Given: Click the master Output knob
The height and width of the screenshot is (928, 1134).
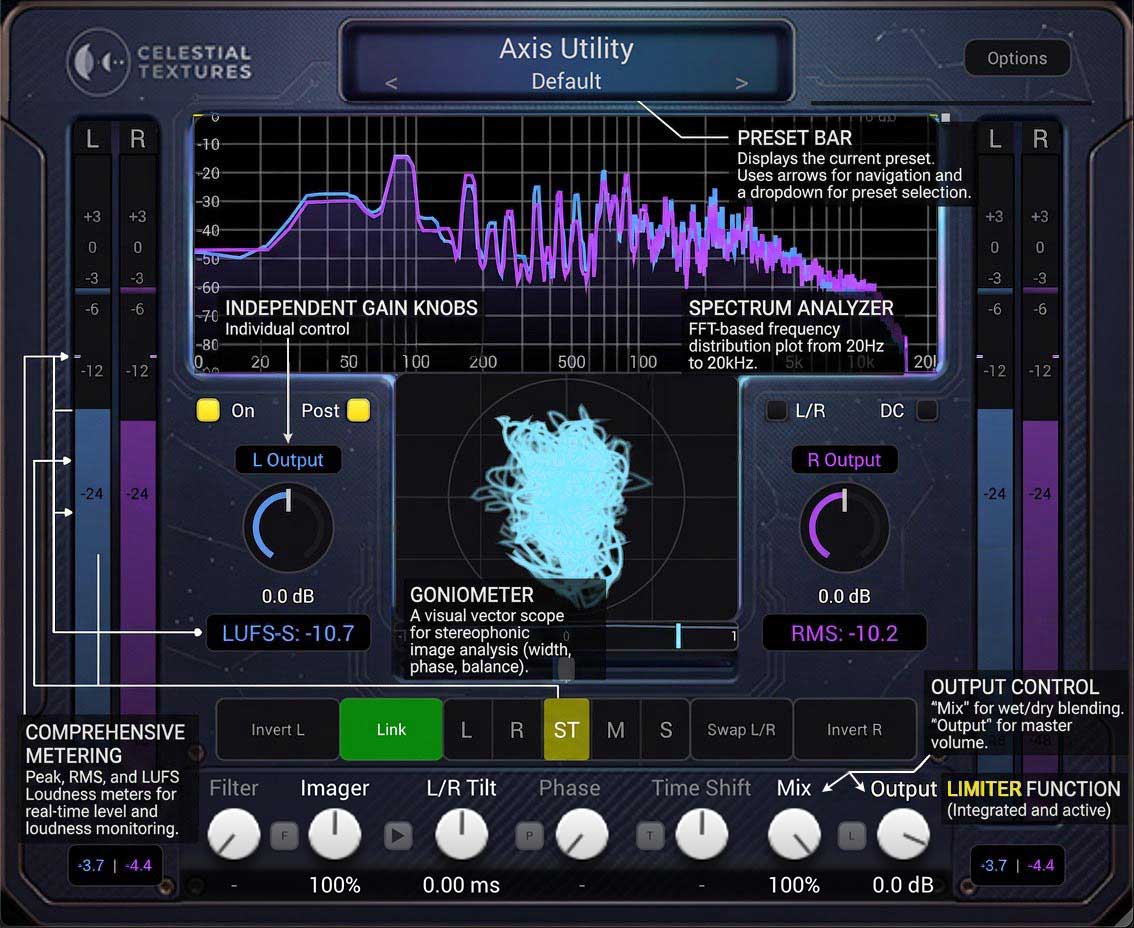Looking at the screenshot, I should click(903, 835).
